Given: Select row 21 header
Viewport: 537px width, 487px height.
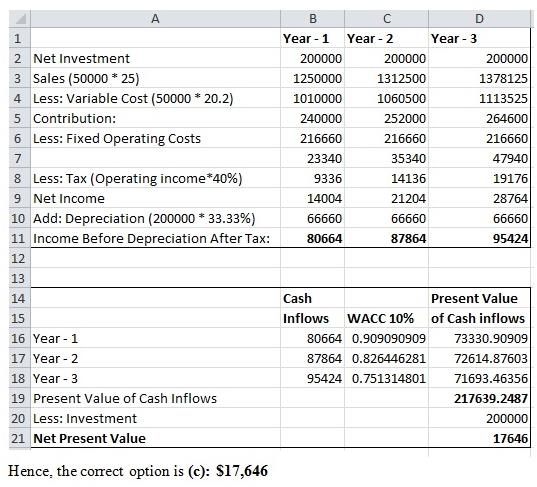Looking at the screenshot, I should point(20,438).
